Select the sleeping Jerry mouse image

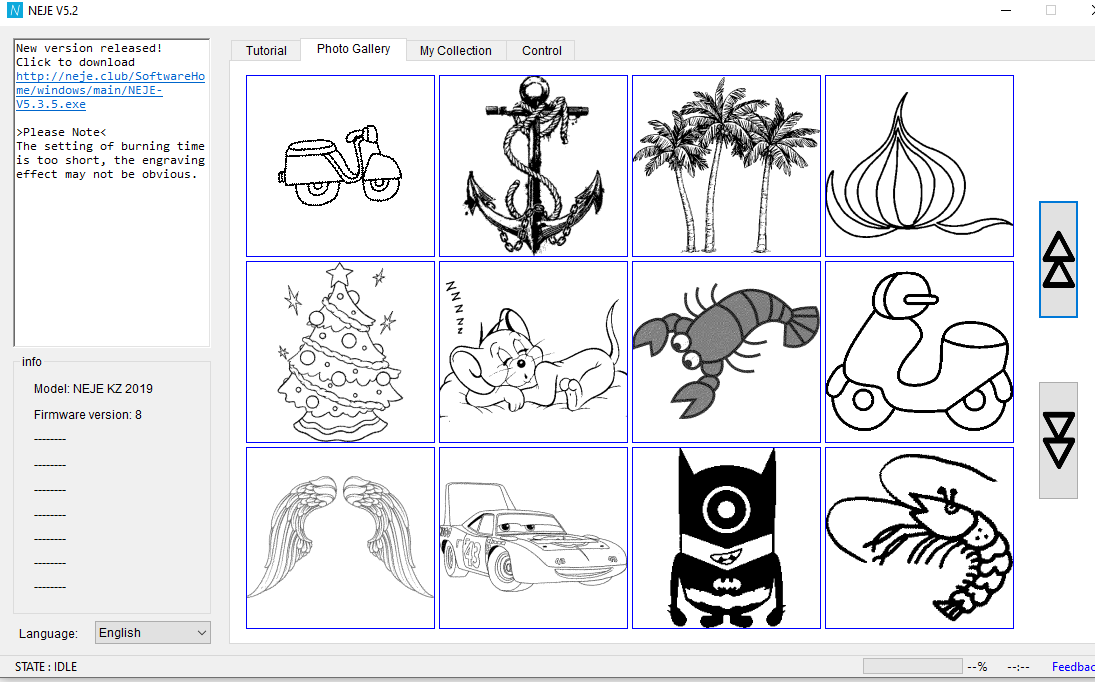tap(533, 352)
